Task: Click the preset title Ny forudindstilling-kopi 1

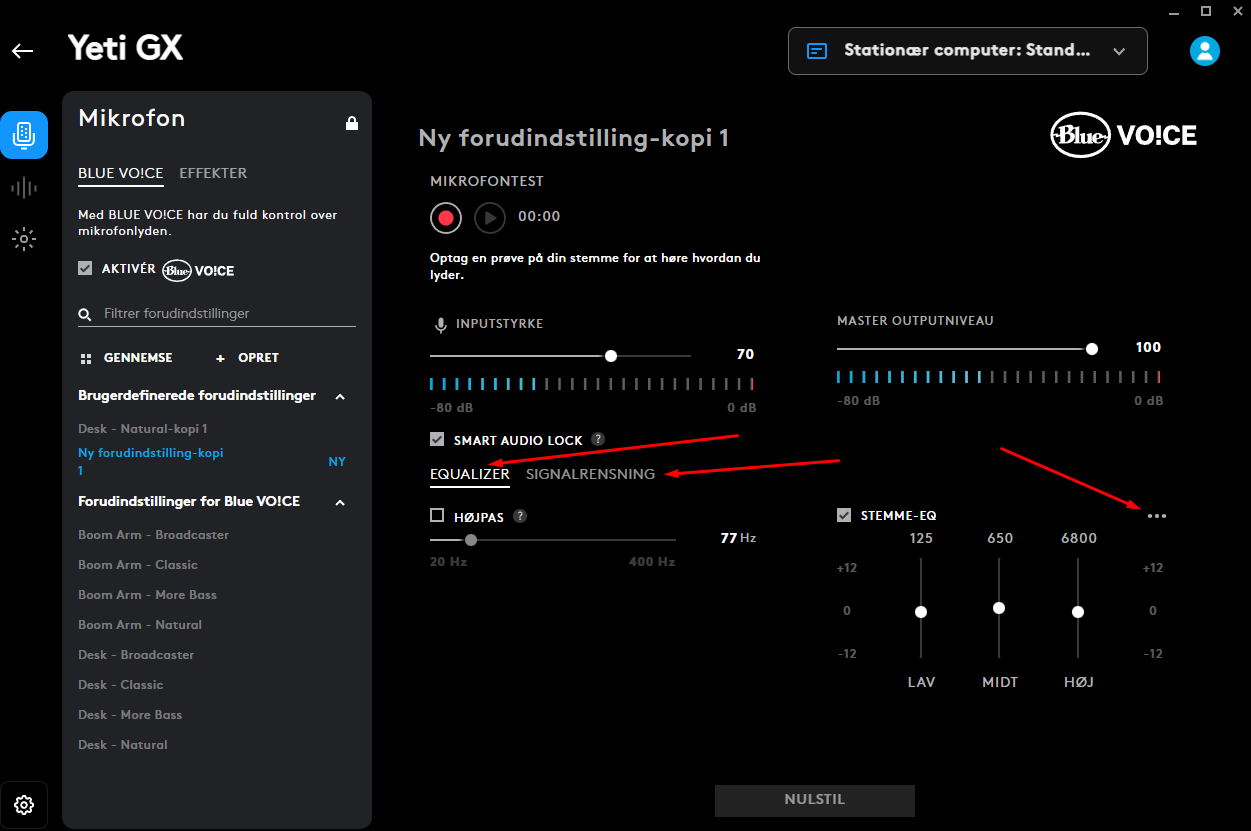Action: point(574,138)
